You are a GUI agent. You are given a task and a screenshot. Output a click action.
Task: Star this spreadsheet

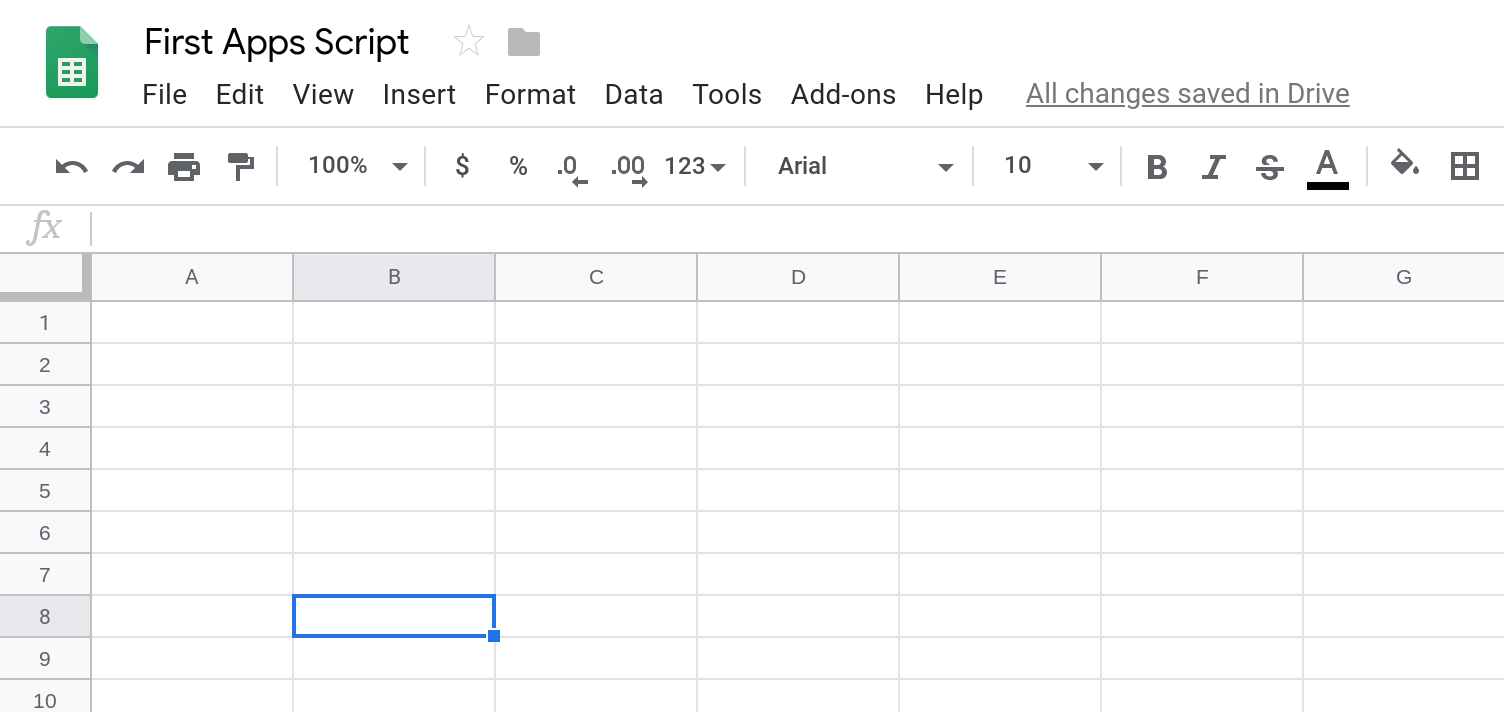[x=468, y=42]
